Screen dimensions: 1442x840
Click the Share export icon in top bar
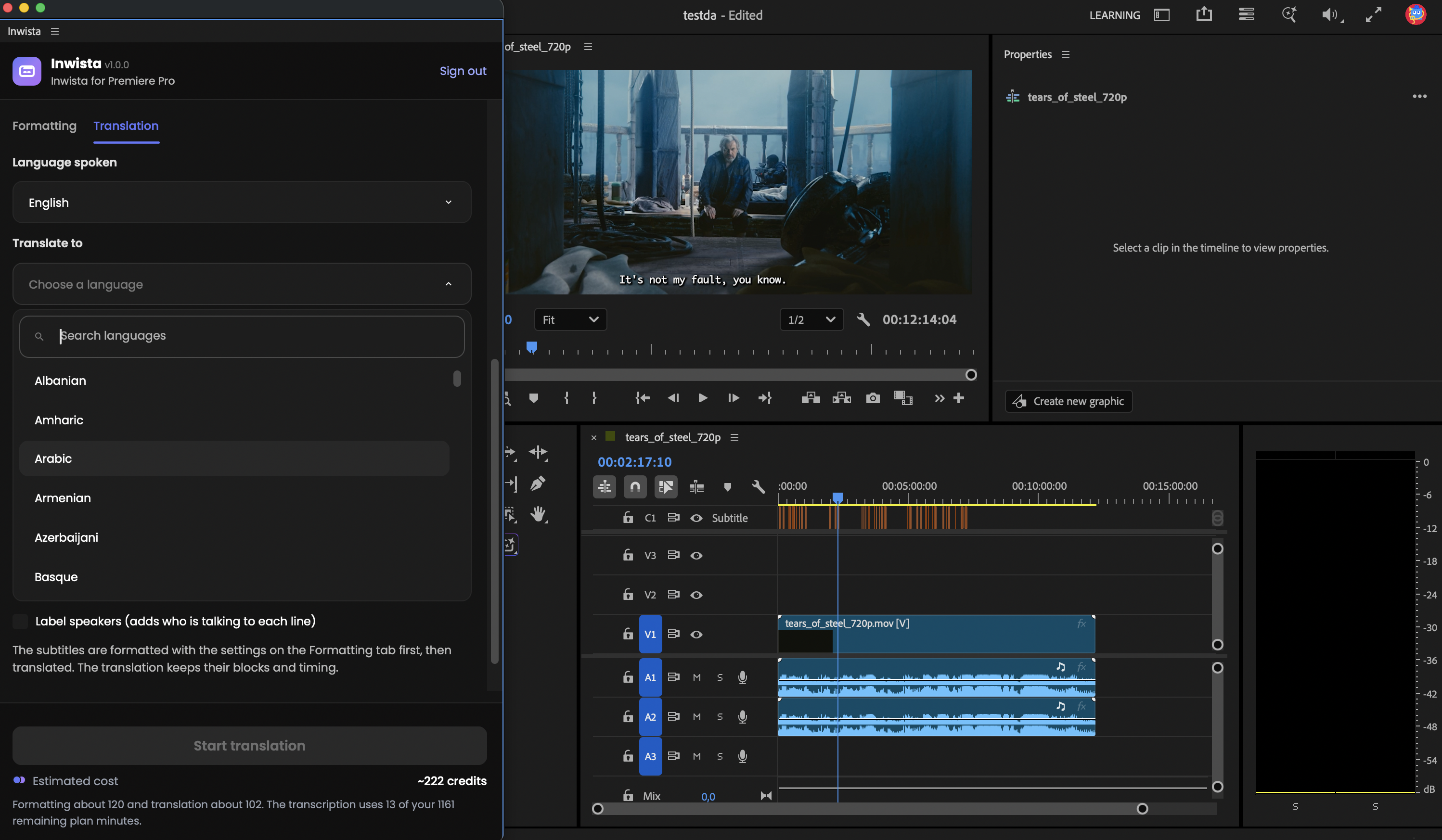pyautogui.click(x=1204, y=14)
